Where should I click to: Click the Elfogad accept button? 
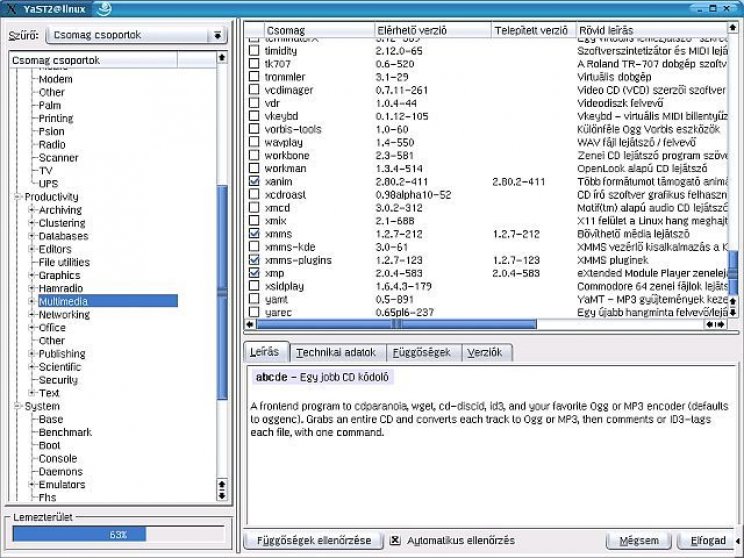(x=708, y=540)
